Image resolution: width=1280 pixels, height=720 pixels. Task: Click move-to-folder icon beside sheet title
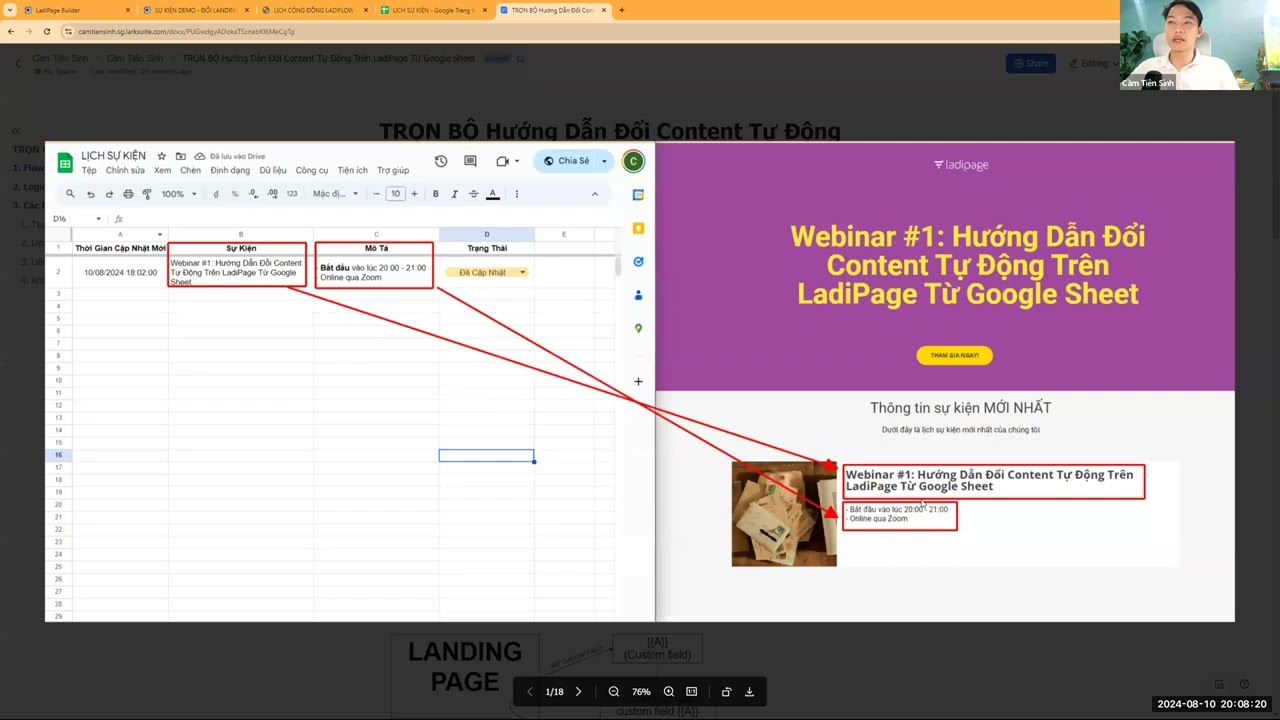[x=181, y=156]
